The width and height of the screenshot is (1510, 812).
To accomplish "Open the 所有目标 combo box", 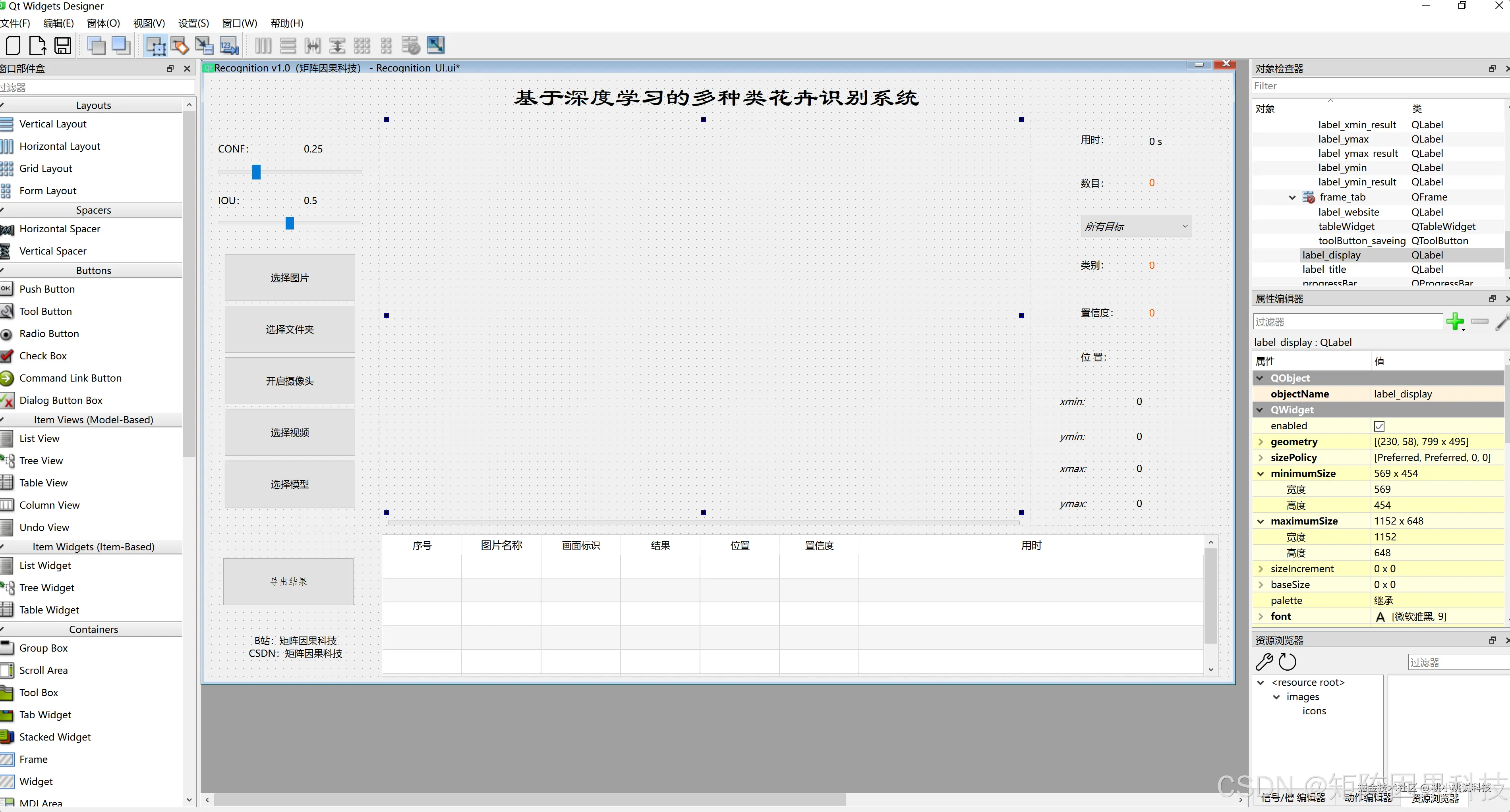I will [1135, 227].
